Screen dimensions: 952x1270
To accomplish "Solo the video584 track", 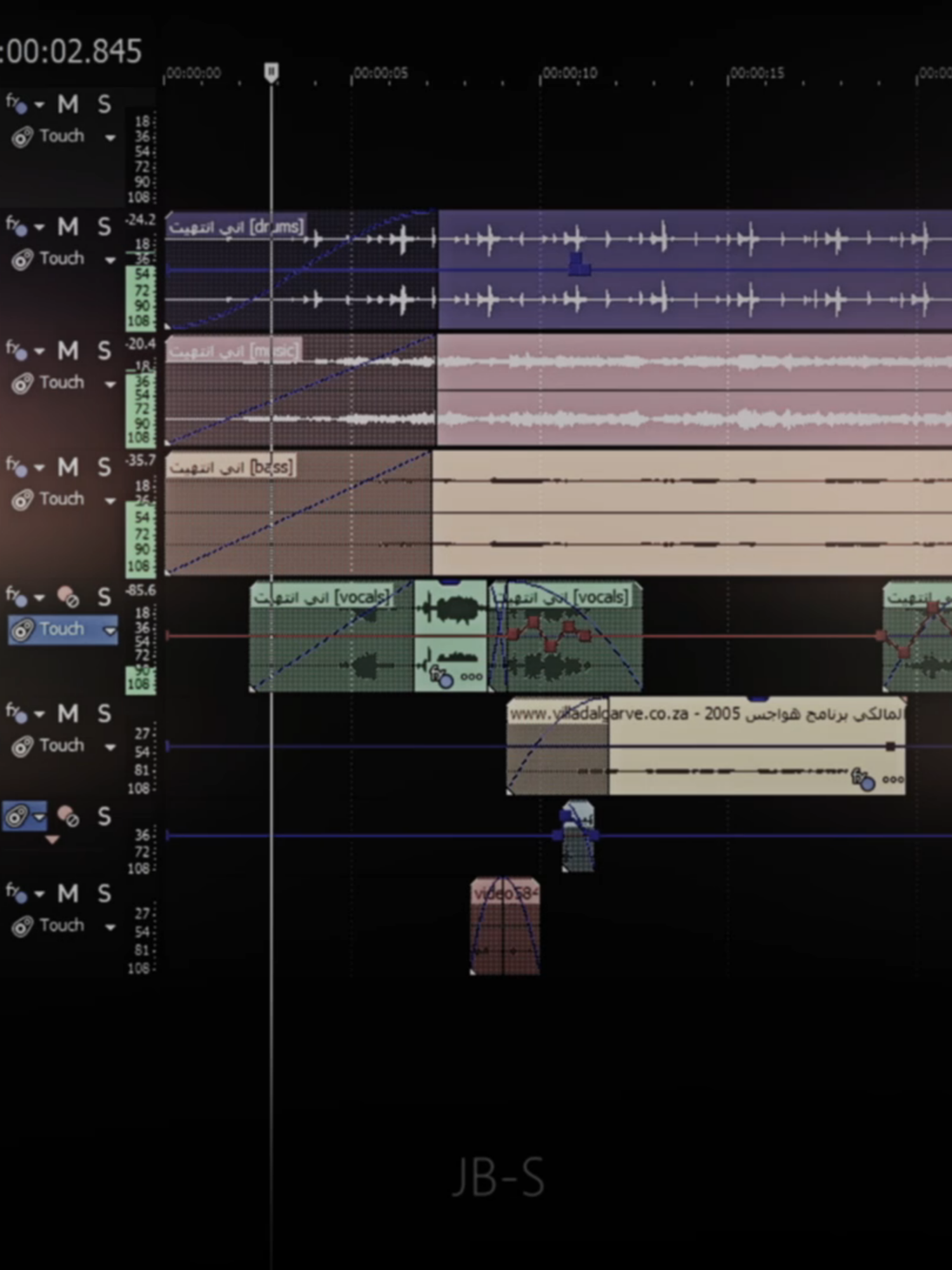I will 104,894.
